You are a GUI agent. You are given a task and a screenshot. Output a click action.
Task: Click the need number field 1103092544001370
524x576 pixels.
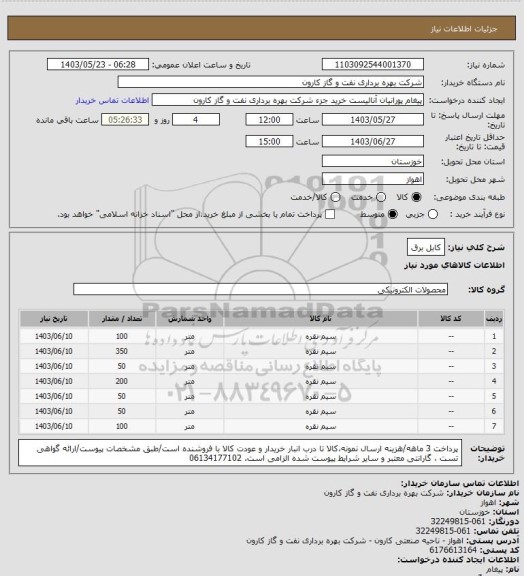373,64
